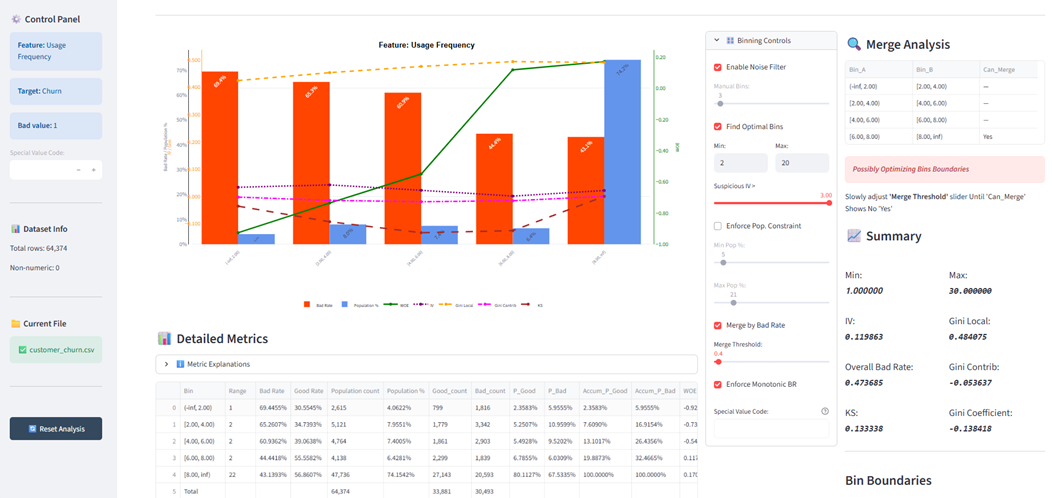Click the Merge Threshold slider handle

click(x=716, y=362)
